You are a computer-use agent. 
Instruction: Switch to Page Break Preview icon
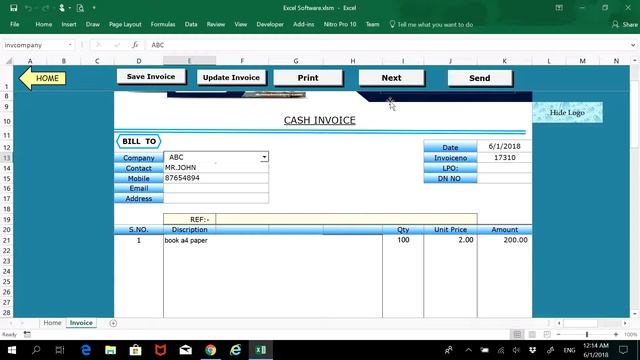coord(547,334)
